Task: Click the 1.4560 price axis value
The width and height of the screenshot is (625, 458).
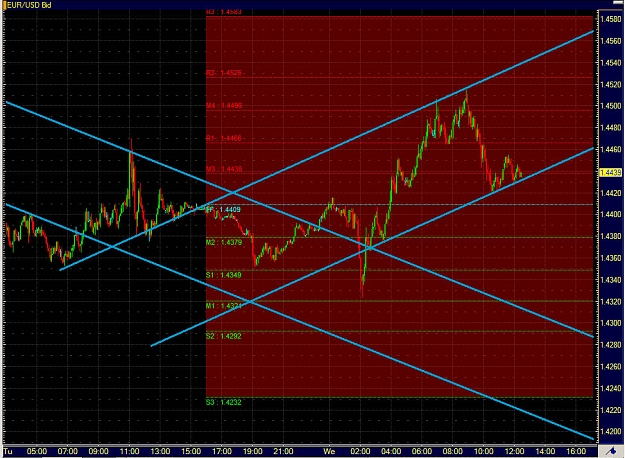Action: 611,41
